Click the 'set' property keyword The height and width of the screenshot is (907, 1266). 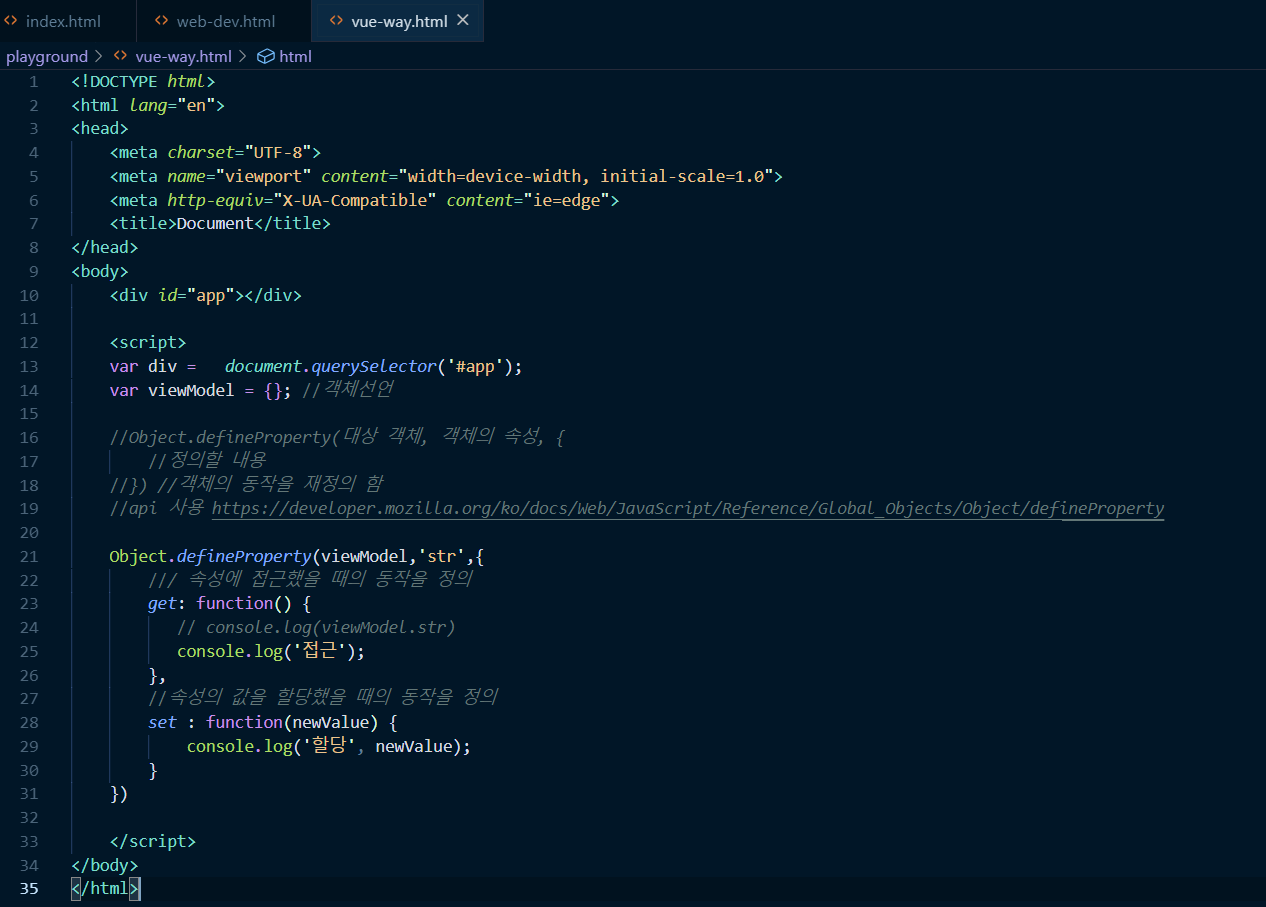click(x=162, y=722)
